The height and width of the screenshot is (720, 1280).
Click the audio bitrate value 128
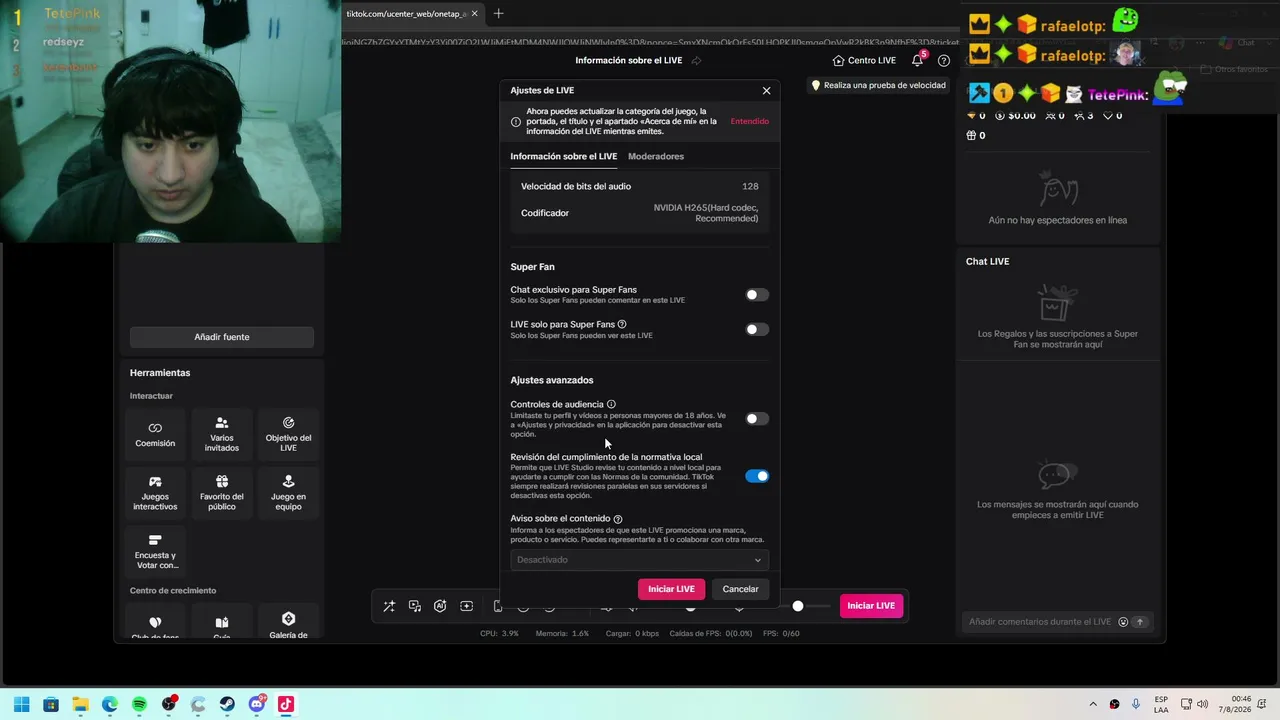(750, 186)
